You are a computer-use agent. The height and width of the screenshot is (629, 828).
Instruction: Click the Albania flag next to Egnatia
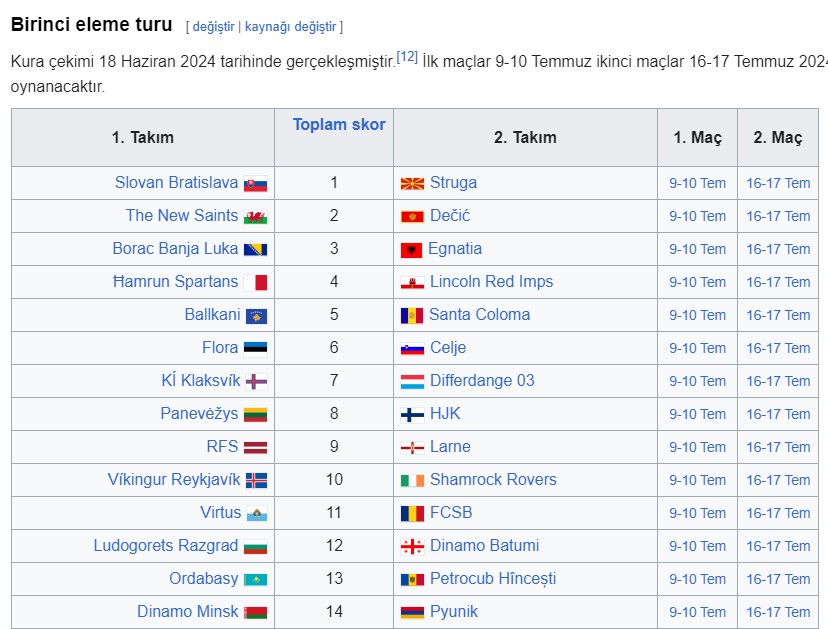click(x=411, y=250)
